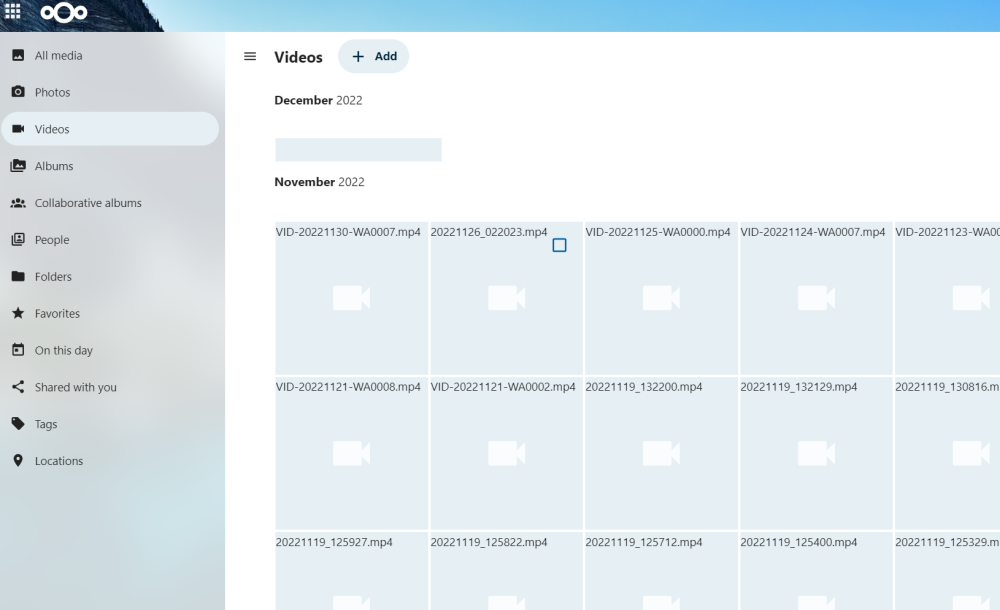Viewport: 1000px width, 610px height.
Task: Click video icon of VID-20221121-WA0008.mp4
Action: 351,453
